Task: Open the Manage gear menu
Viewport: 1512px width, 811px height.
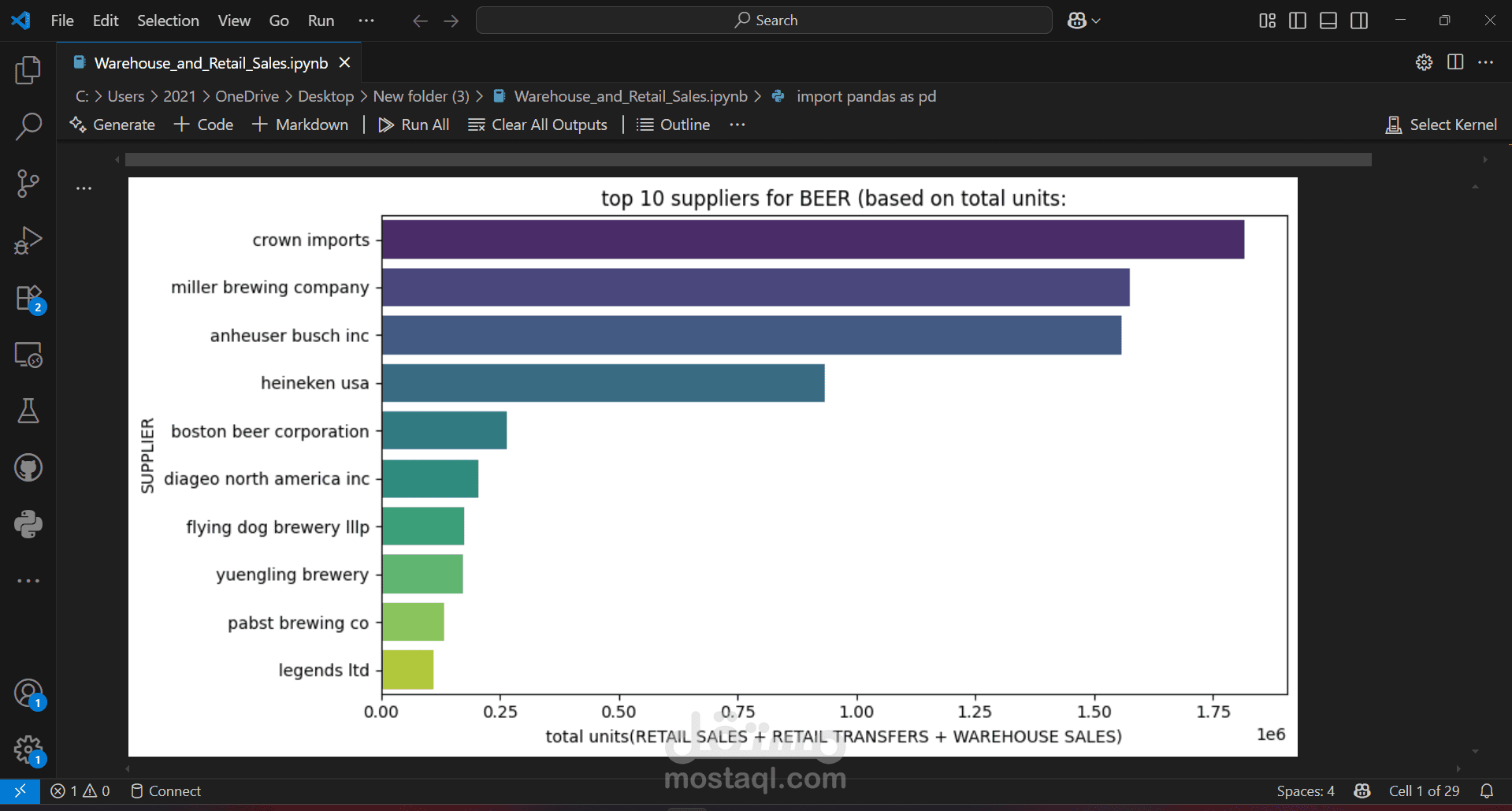Action: point(29,750)
